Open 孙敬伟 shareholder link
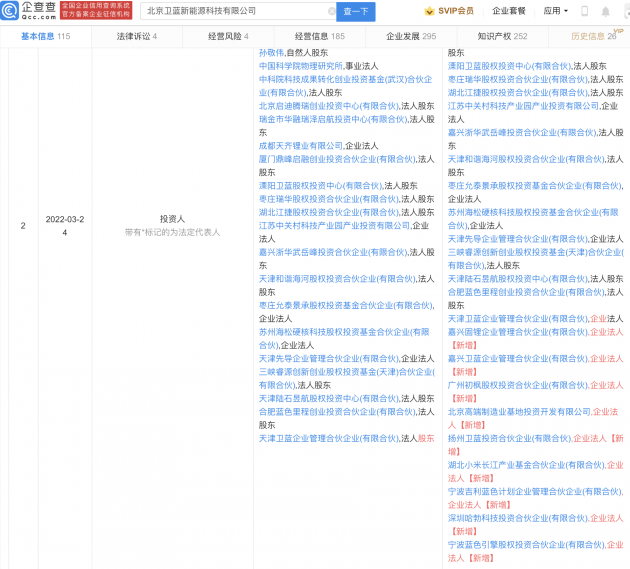This screenshot has width=630, height=569. click(x=271, y=53)
